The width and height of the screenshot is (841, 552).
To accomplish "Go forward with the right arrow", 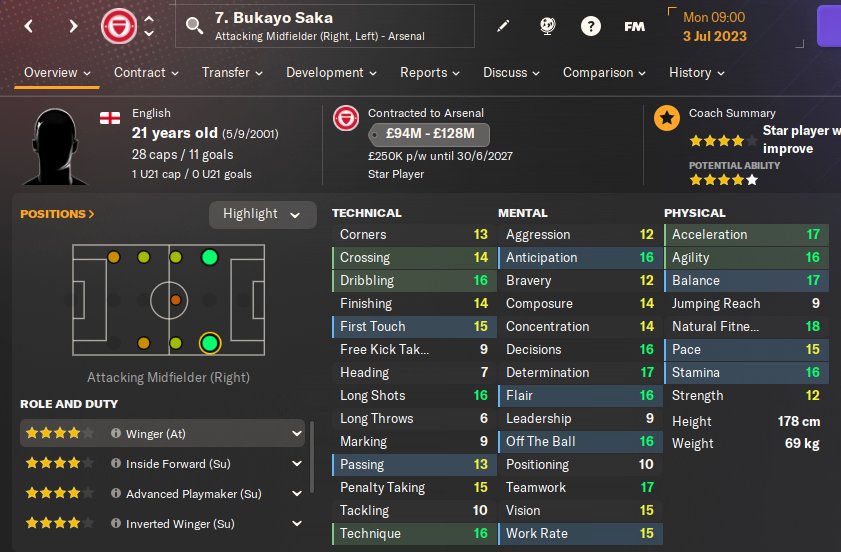I will point(73,26).
